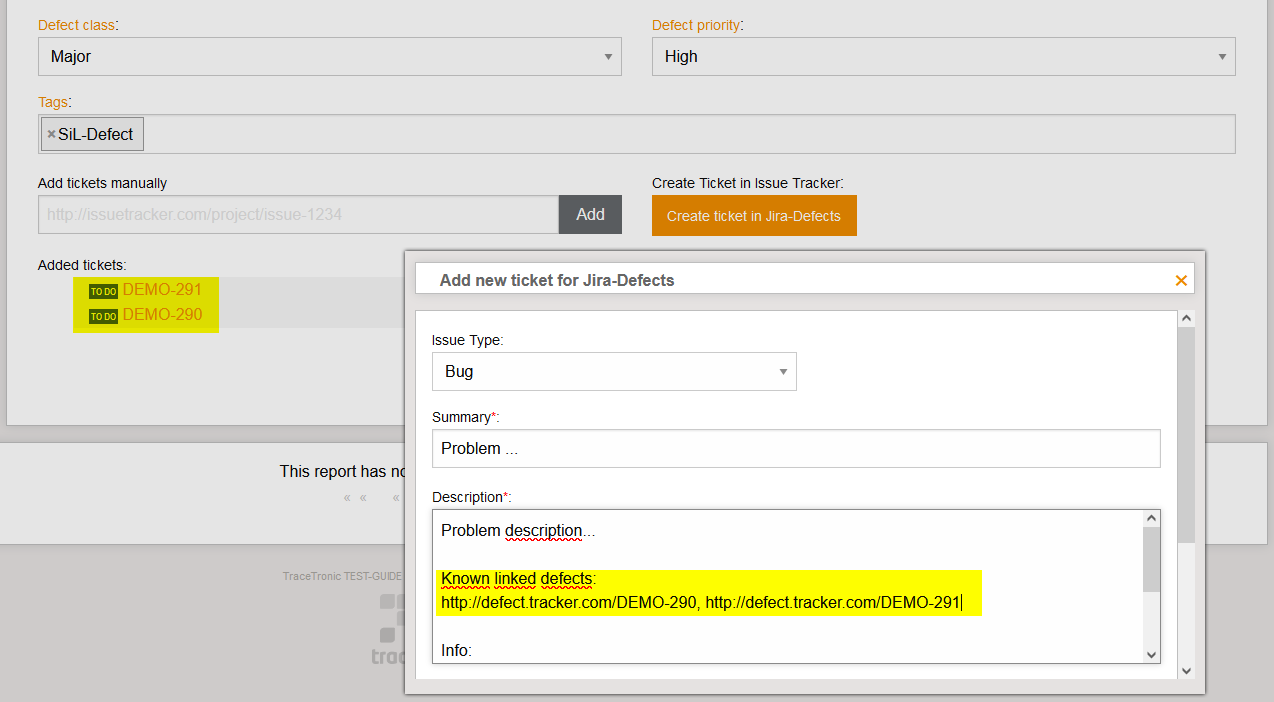Screen dimensions: 1274x702
Task: Open the Issue Type dropdown showing Bug
Action: pos(613,371)
